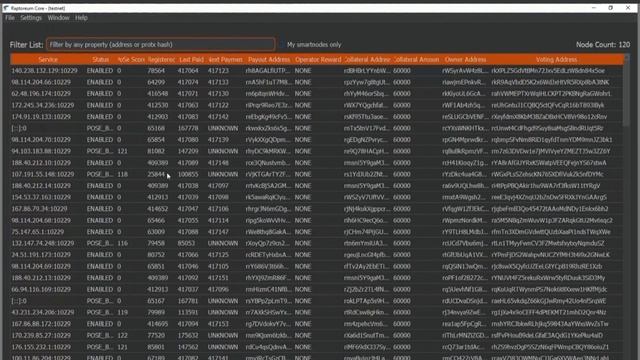The width and height of the screenshot is (640, 360).
Task: Select the 188.40.212.14:10229 node row
Action: point(317,186)
